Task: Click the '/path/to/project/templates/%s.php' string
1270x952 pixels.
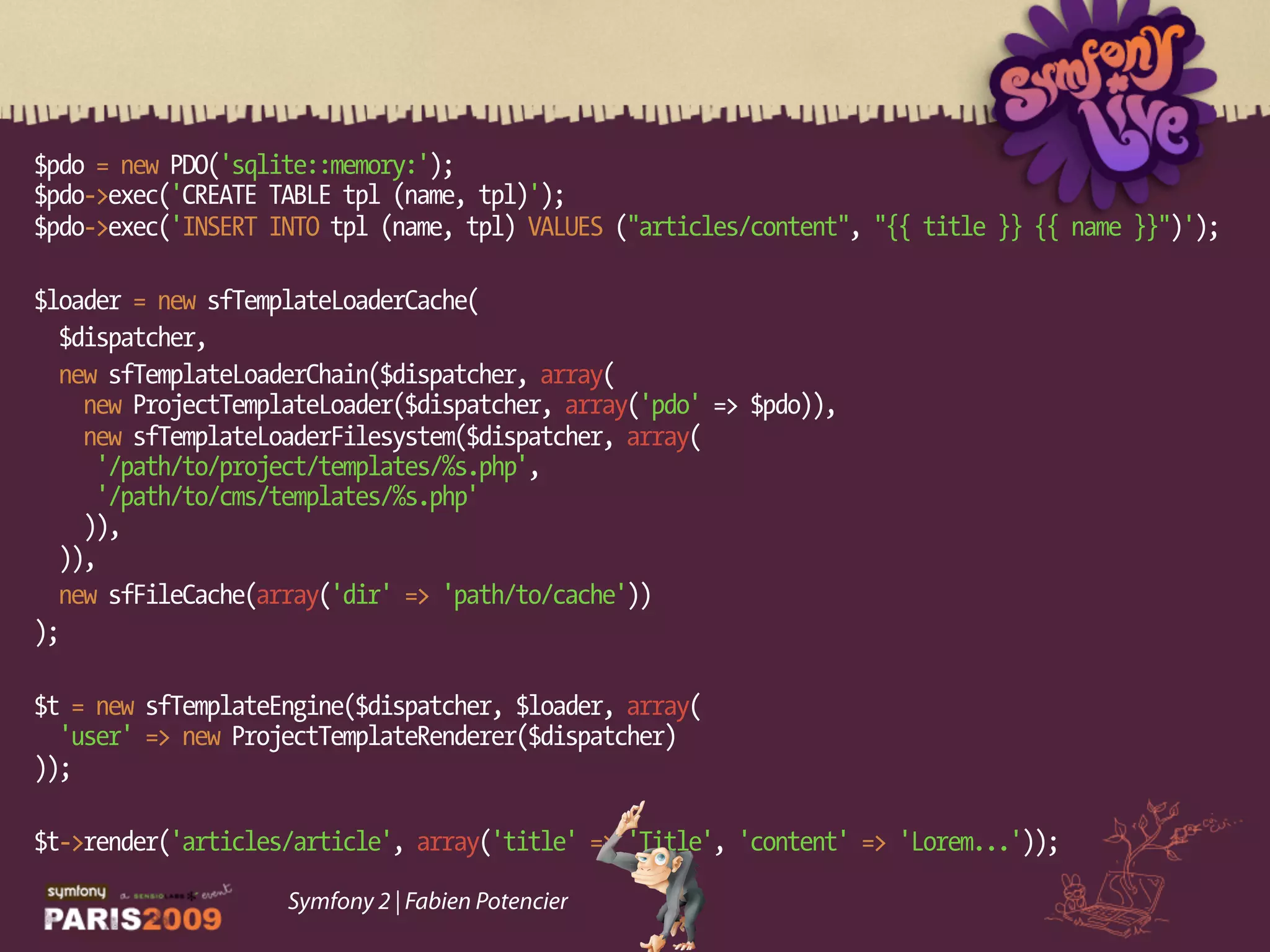Action: coord(312,467)
